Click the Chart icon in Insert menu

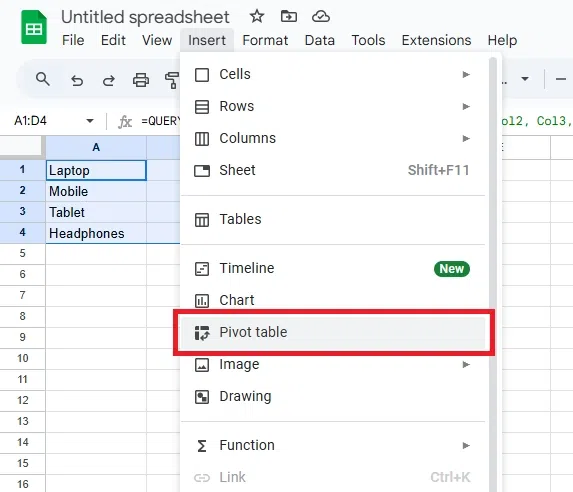[202, 301]
